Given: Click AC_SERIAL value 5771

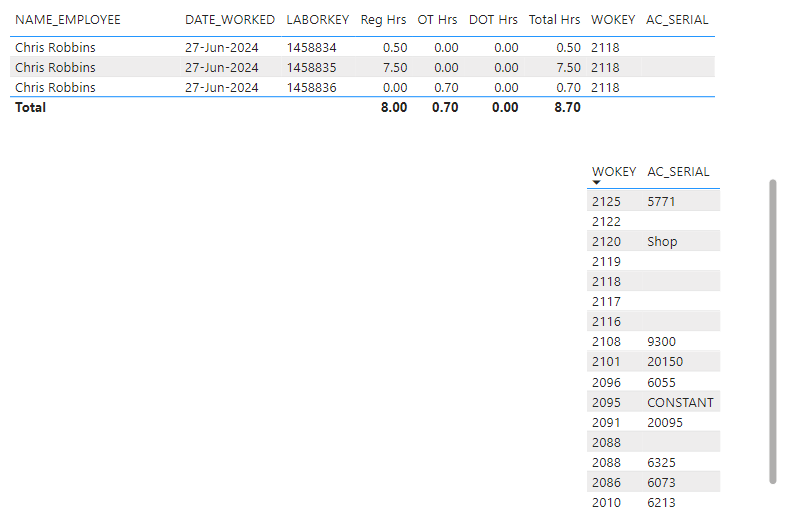Looking at the screenshot, I should (661, 201).
